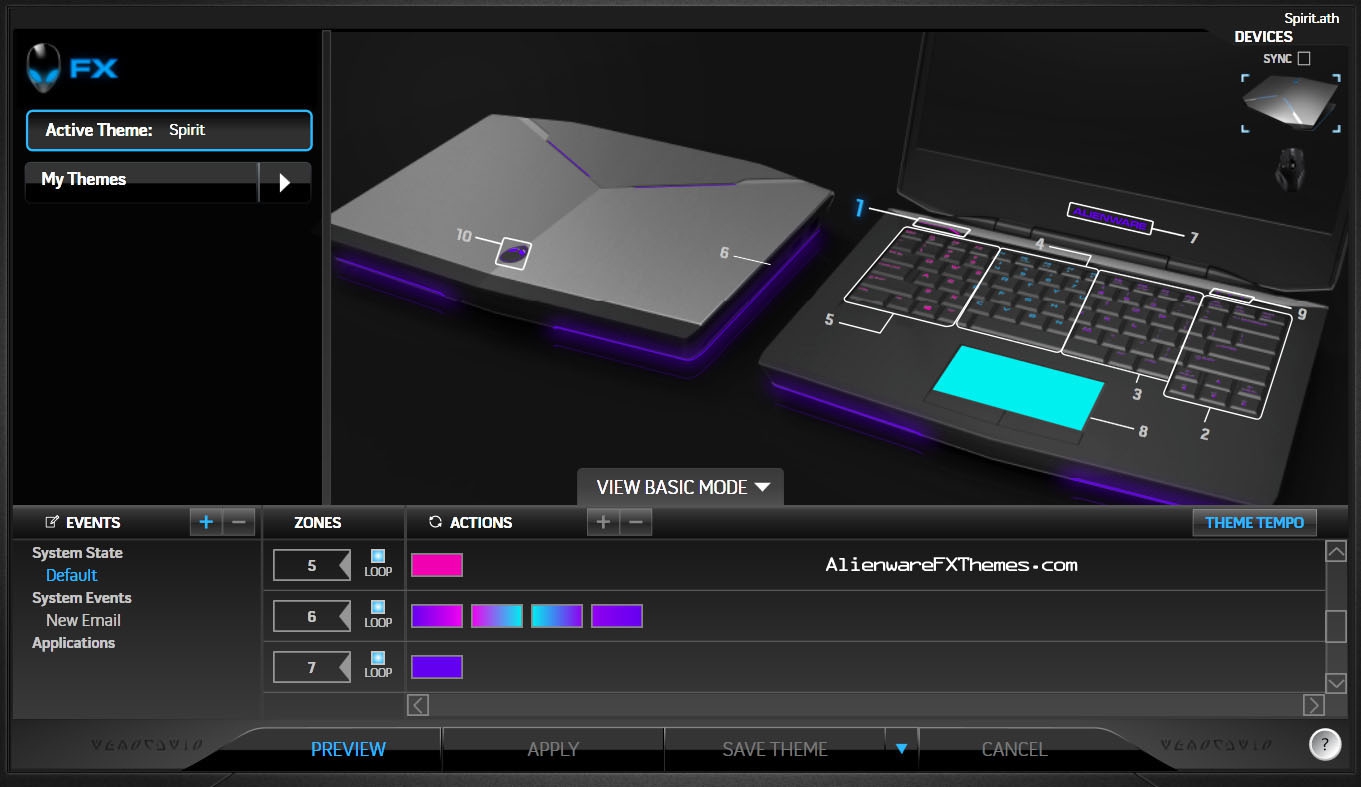Image resolution: width=1361 pixels, height=787 pixels.
Task: Remove an action with the minus button
Action: (636, 522)
